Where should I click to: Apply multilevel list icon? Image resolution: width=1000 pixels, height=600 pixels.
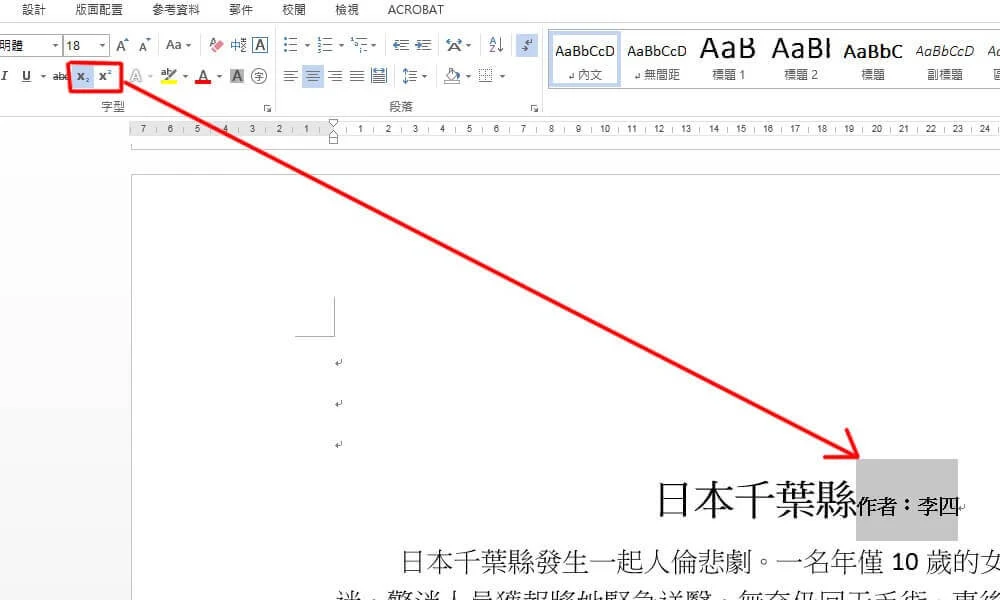(x=359, y=45)
